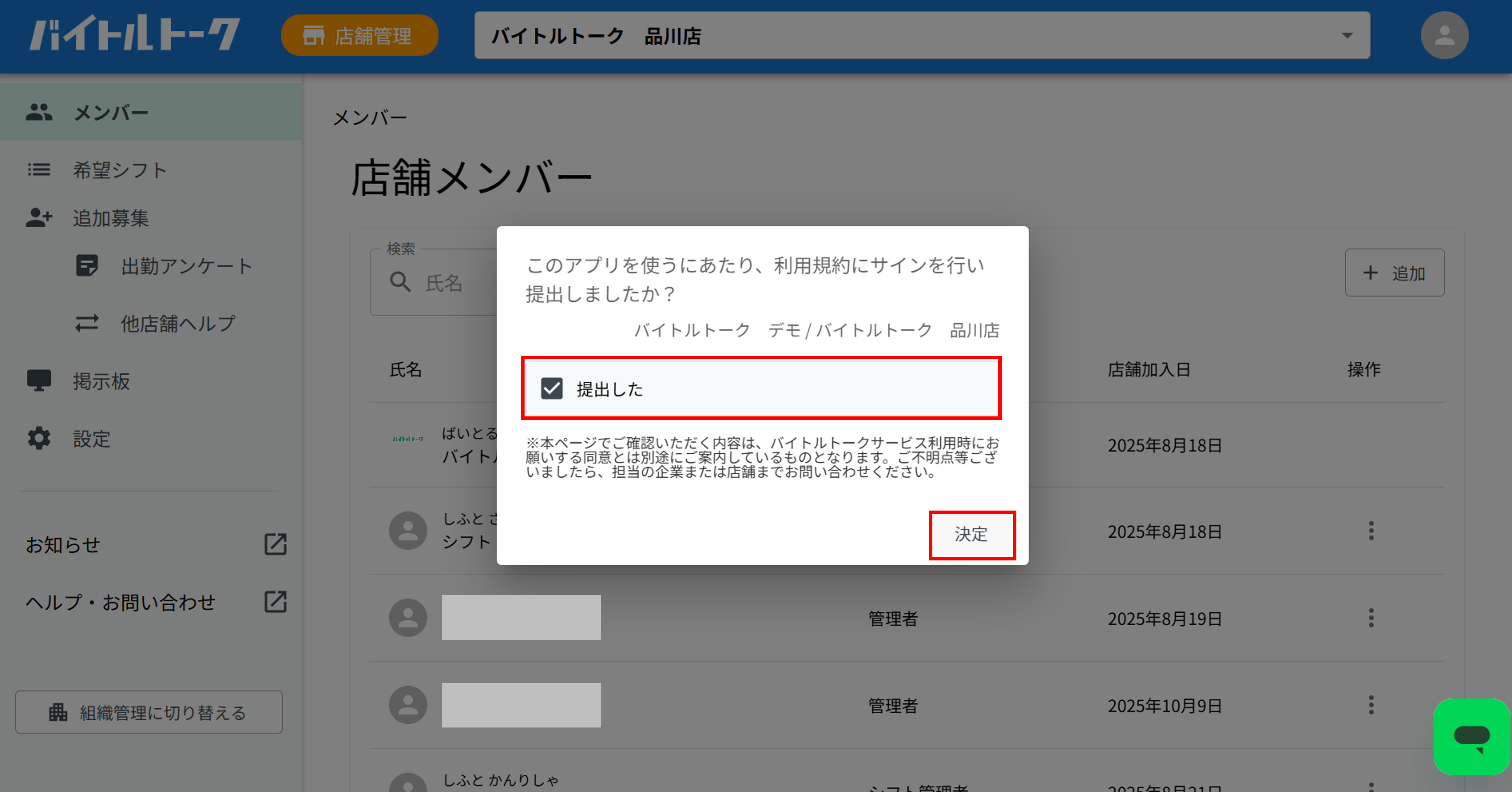Screen dimensions: 1512x792
Task: Click the メンバー people icon
Action: [x=39, y=112]
